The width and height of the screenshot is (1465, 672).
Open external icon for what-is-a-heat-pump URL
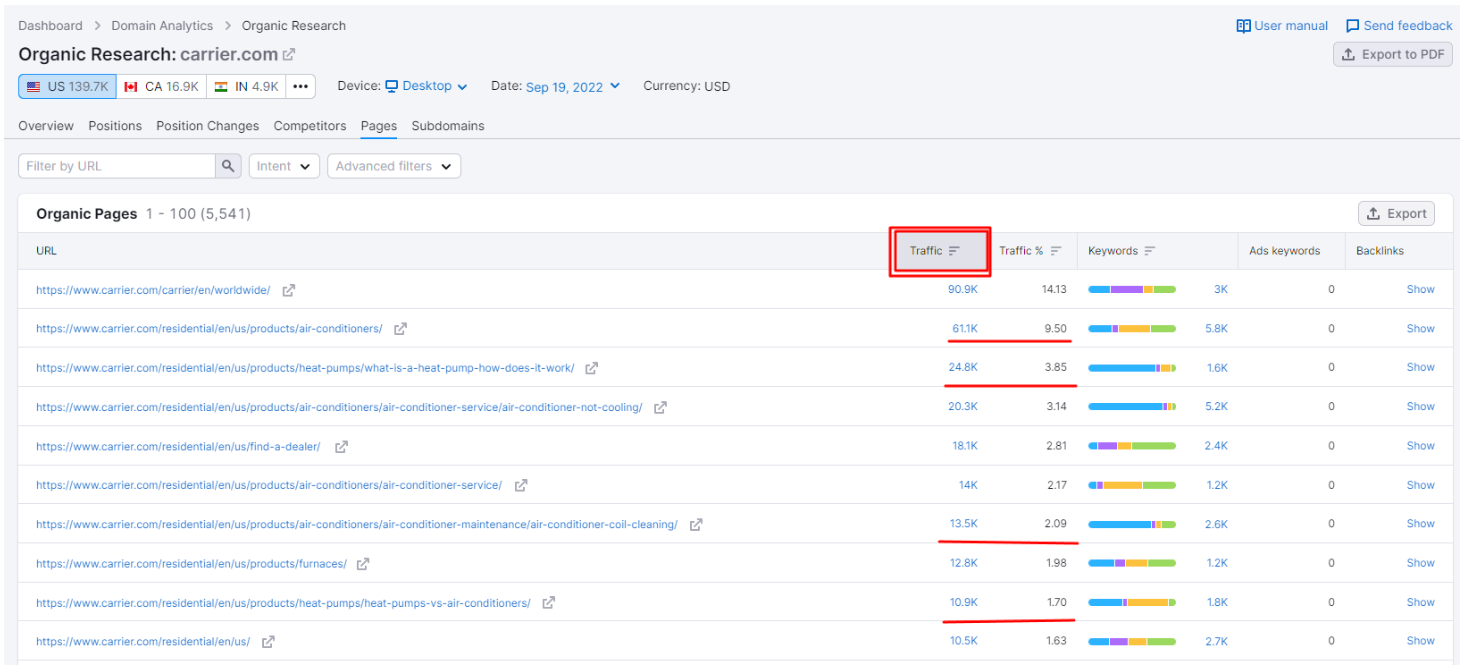click(591, 368)
